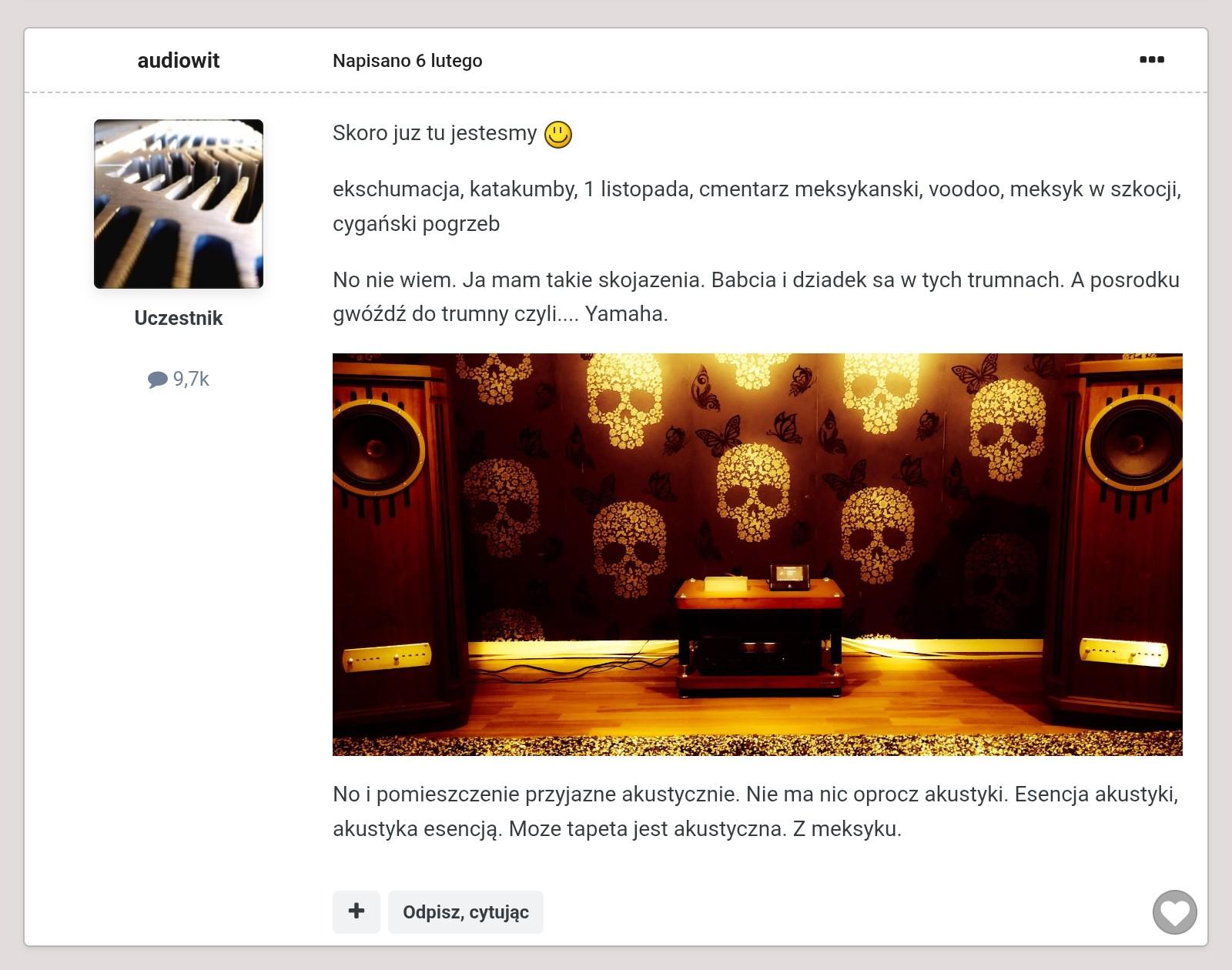Screen dimensions: 1232x970
Task: Open audiowit's avatar picture
Action: (x=179, y=204)
